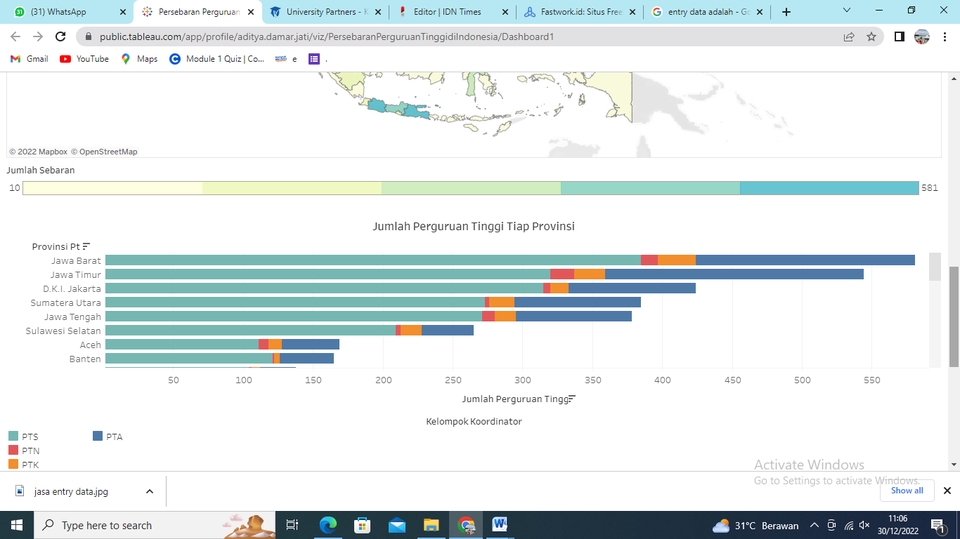Open the 'e' bookmark
Screen dimensions: 960x539
287,59
